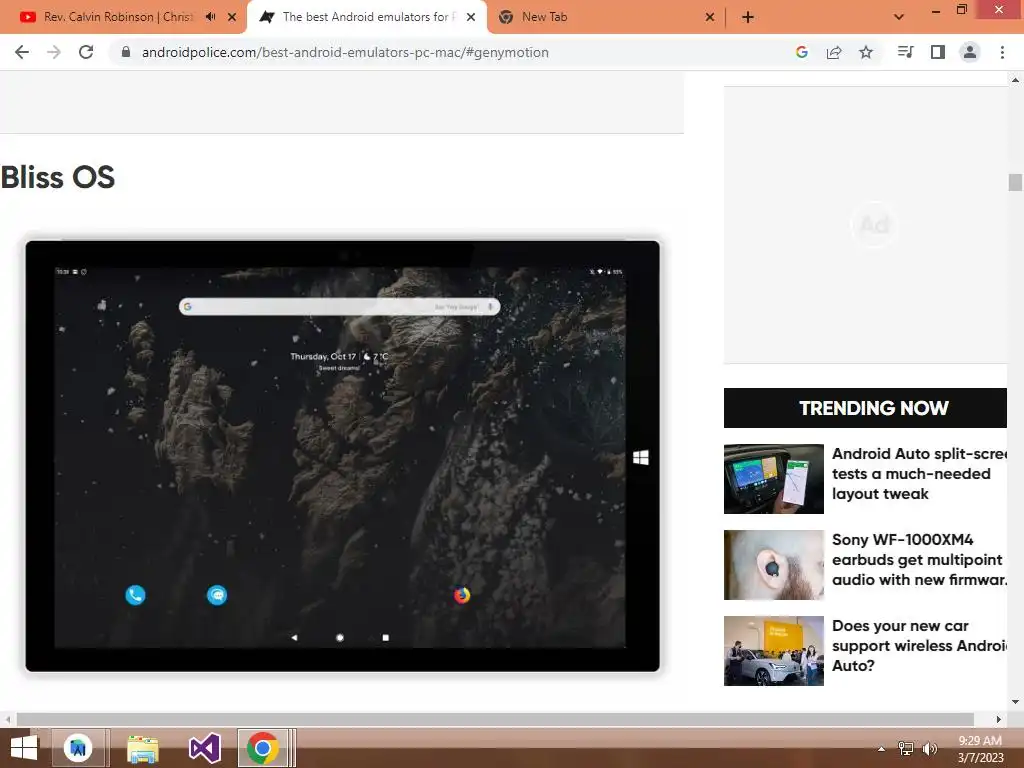
Task: Open the Bliss OS tablet screenshot image
Action: (x=342, y=456)
